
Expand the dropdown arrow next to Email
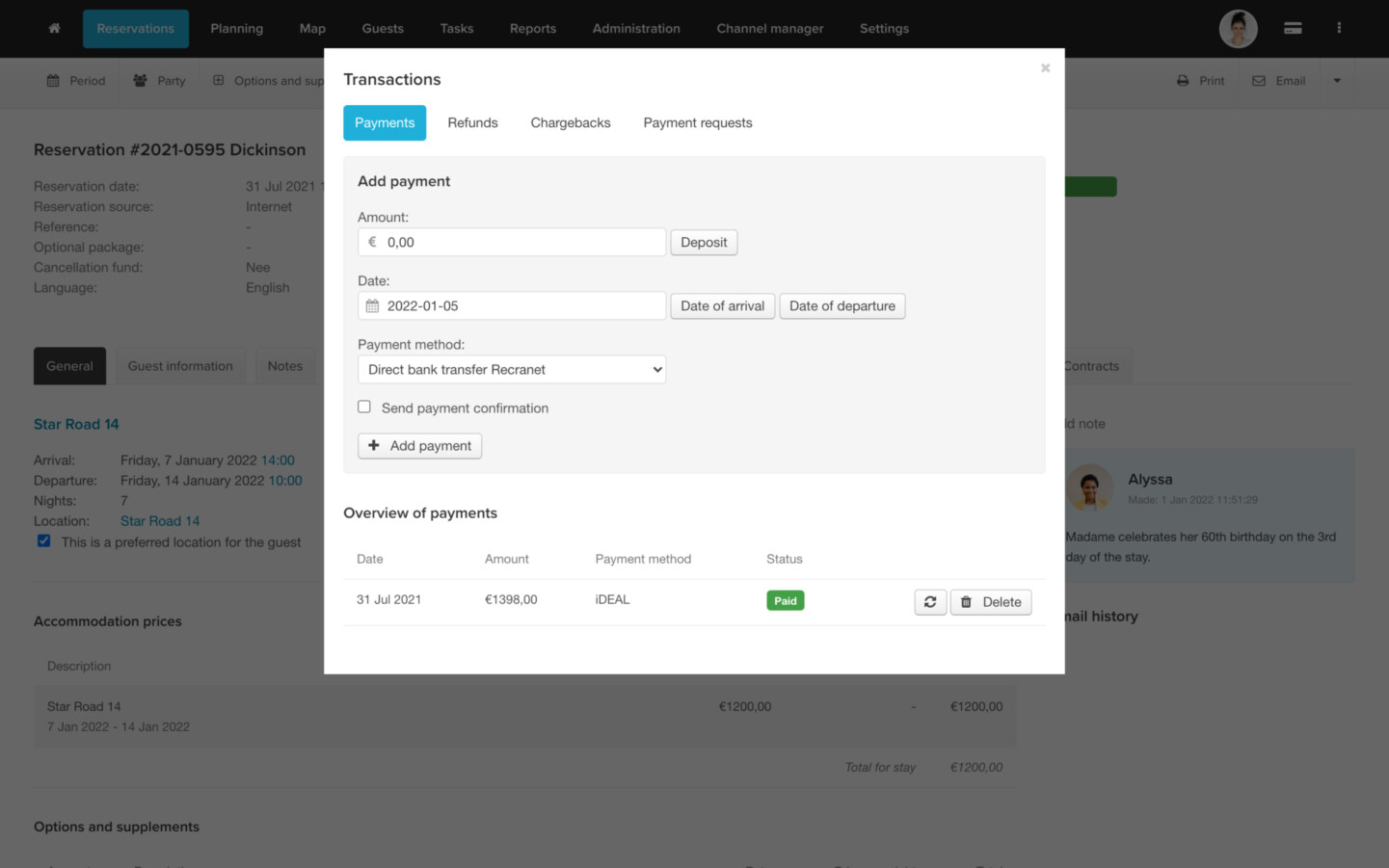click(x=1337, y=81)
